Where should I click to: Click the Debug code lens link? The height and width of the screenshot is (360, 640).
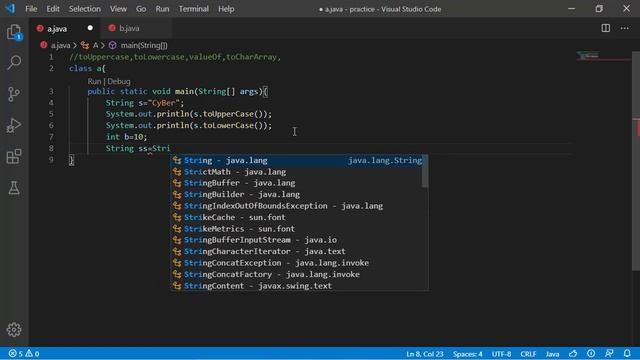click(119, 81)
